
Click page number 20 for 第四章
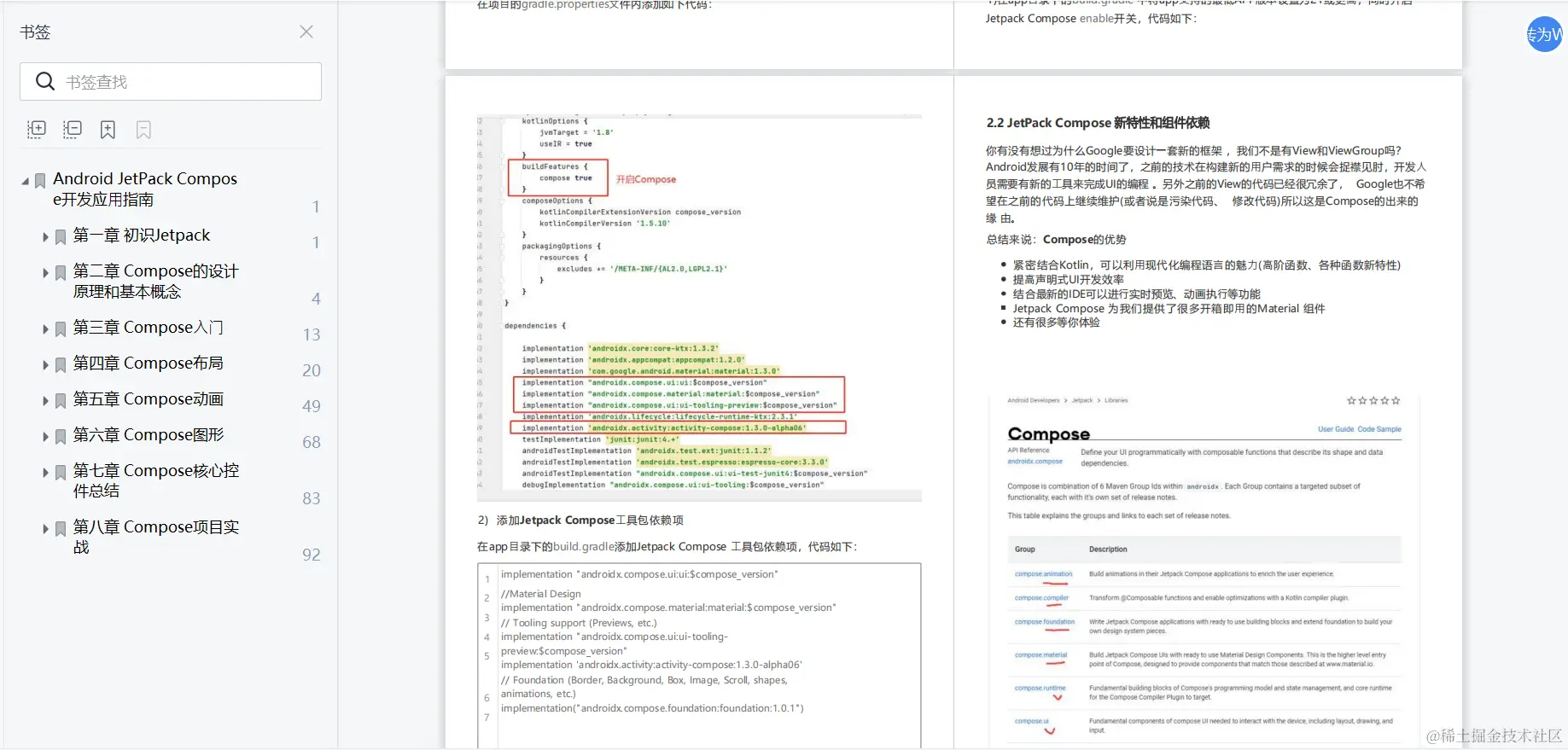point(312,370)
